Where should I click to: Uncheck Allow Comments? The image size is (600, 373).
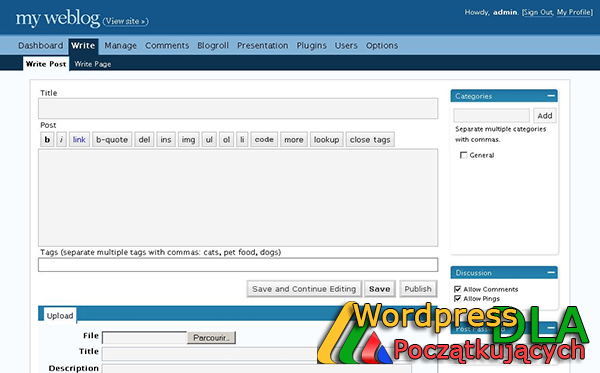pos(457,289)
